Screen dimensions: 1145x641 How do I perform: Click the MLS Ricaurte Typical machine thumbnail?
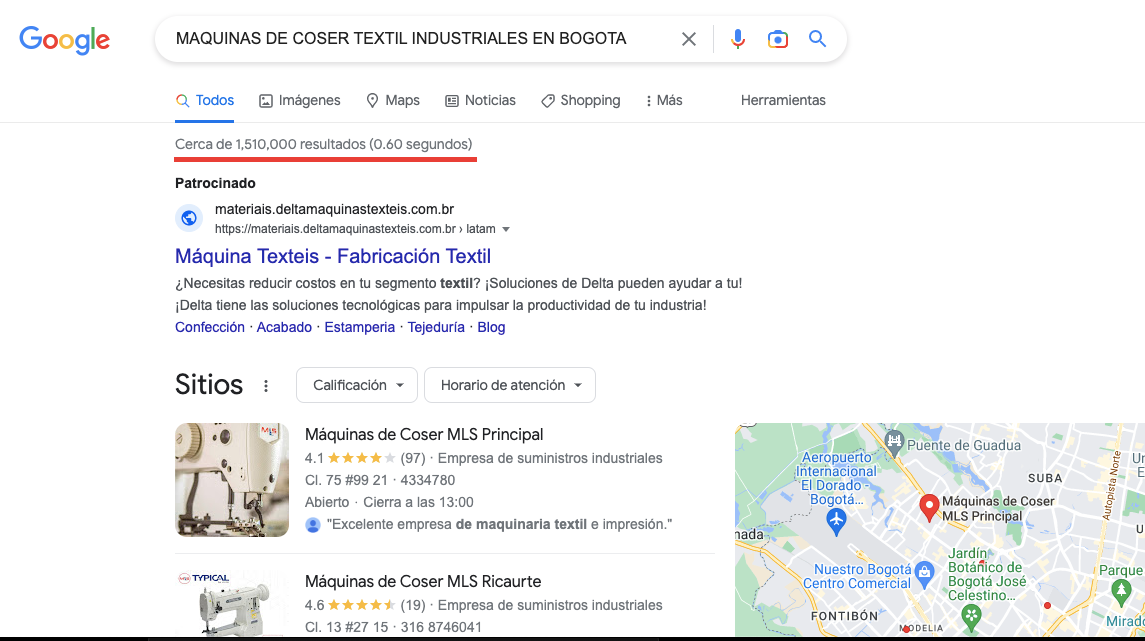[x=231, y=603]
